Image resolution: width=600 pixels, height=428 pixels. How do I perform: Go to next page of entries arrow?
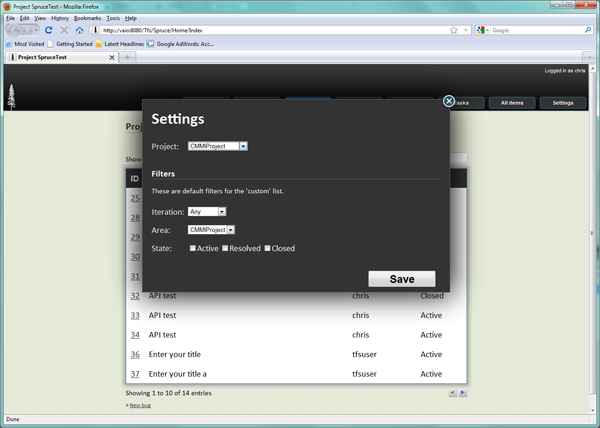click(463, 393)
